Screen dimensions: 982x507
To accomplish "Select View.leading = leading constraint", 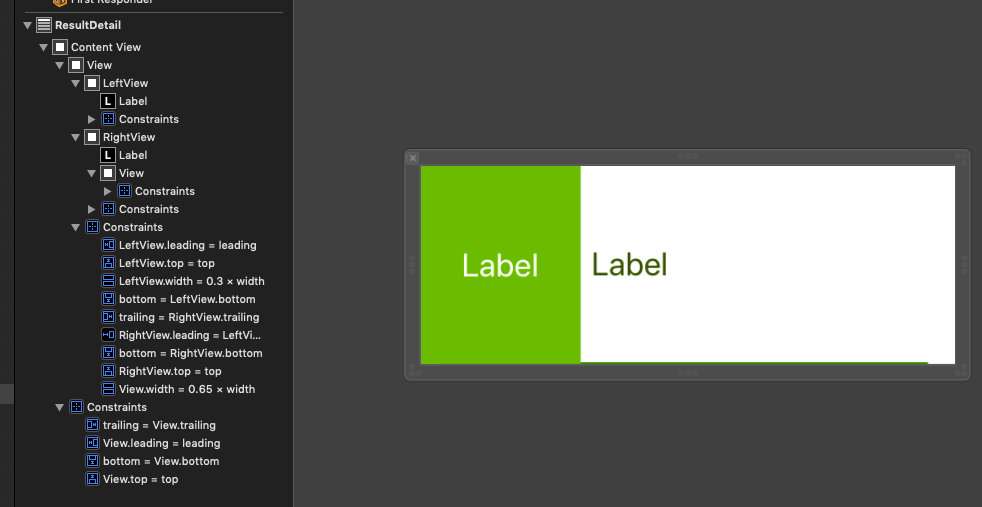I will click(x=162, y=443).
